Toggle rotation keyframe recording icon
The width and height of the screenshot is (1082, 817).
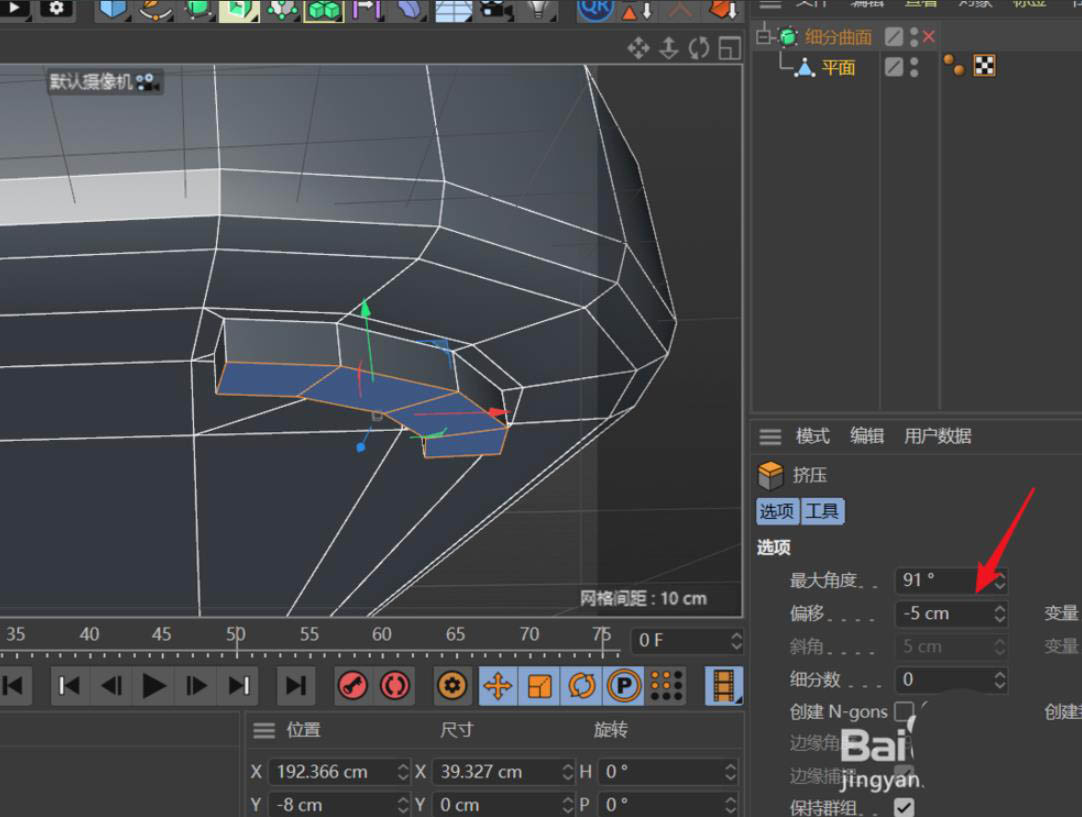tap(581, 686)
